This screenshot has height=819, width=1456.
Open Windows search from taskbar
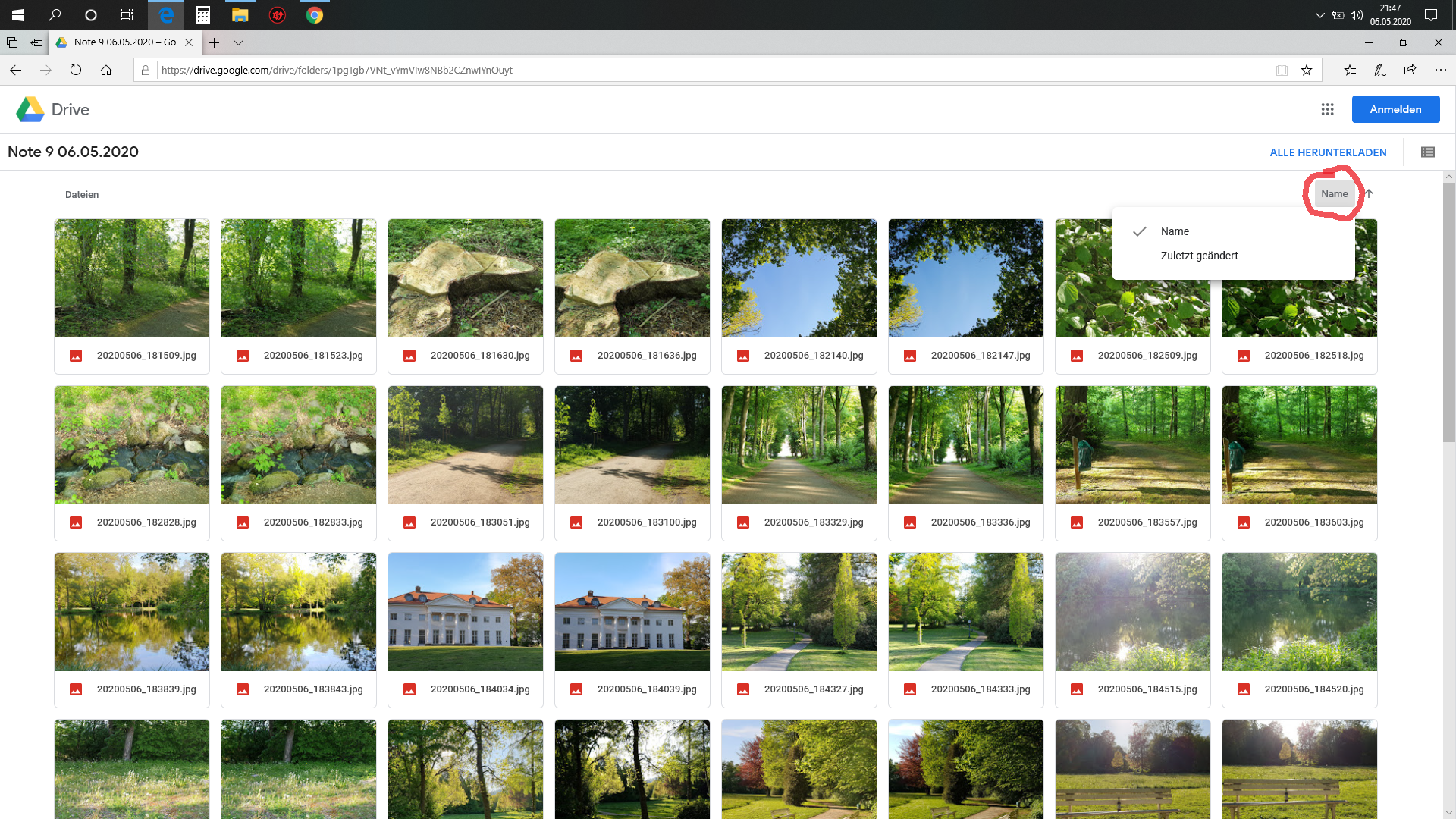coord(55,15)
